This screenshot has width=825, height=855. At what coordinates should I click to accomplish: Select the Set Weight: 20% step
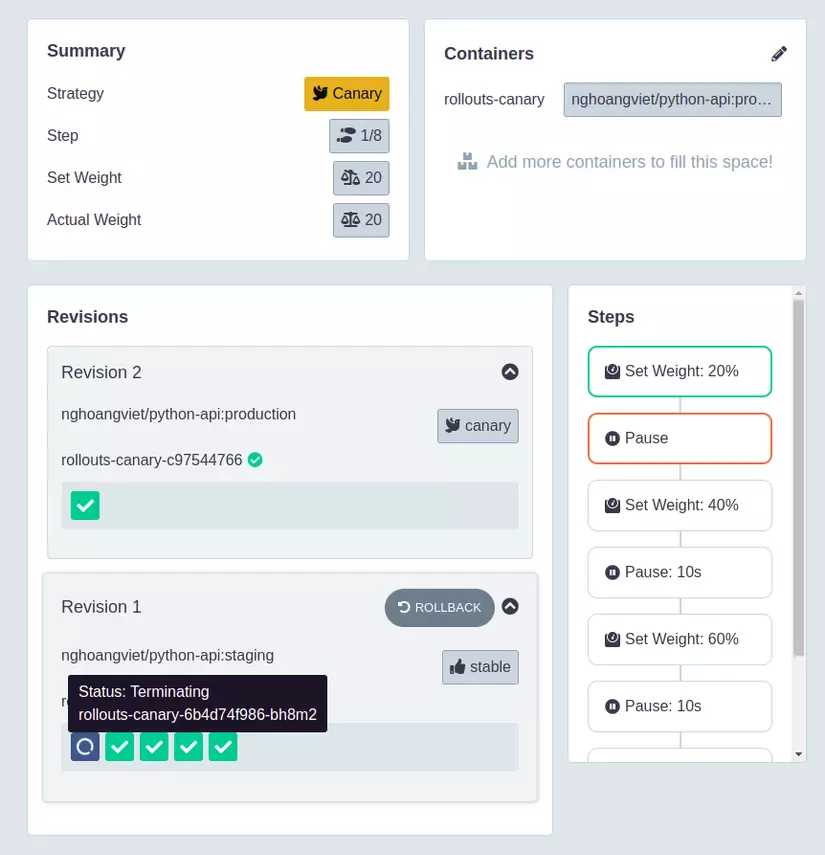click(680, 371)
